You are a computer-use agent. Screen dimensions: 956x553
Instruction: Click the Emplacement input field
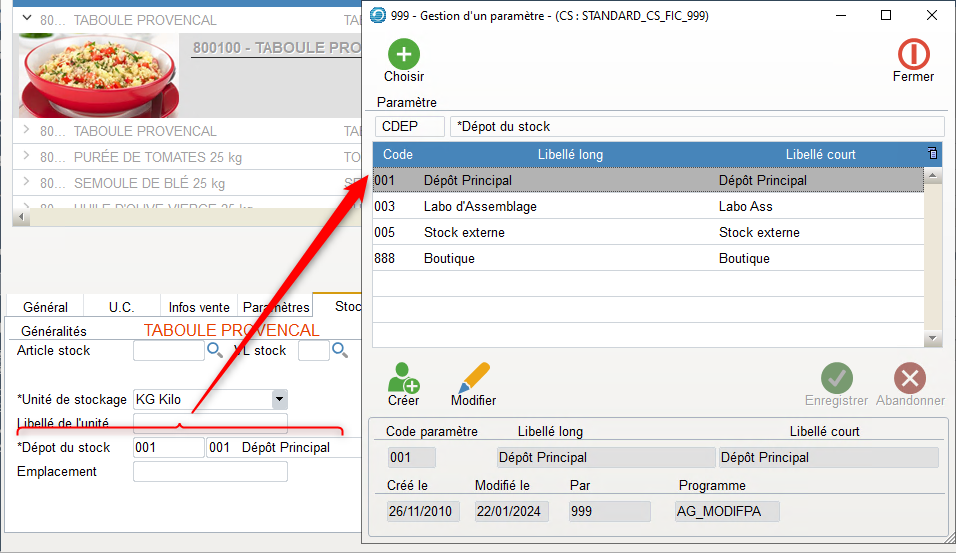210,472
